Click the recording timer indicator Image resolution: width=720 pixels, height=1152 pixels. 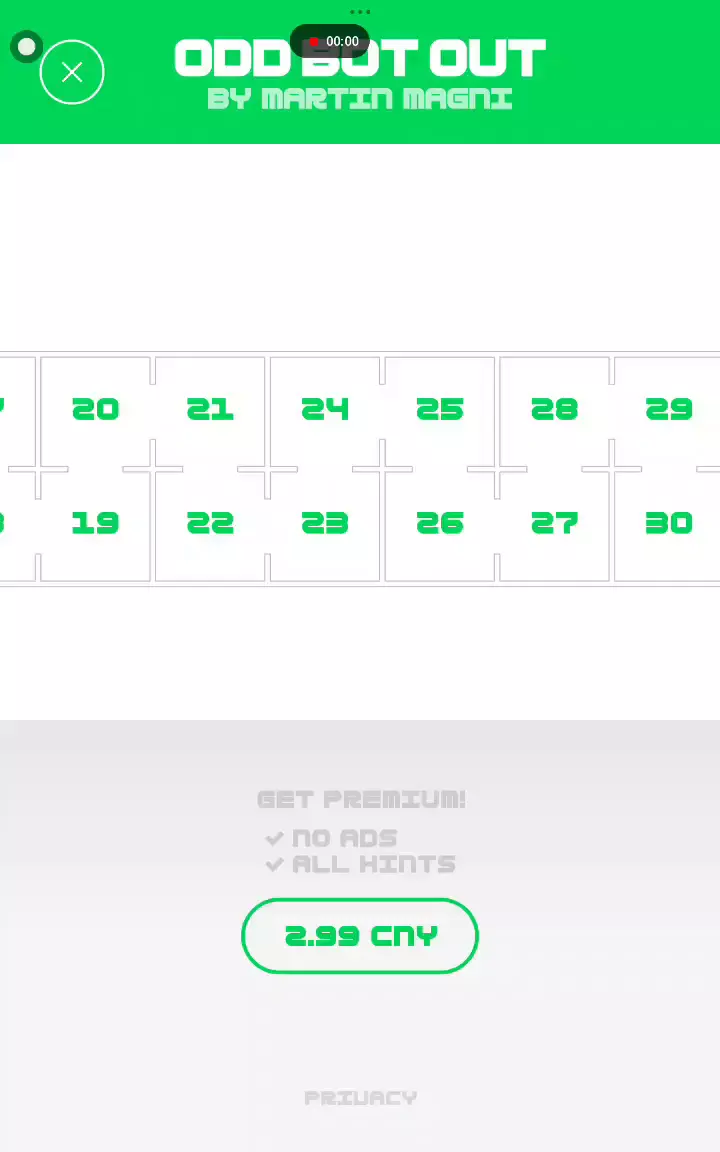pyautogui.click(x=330, y=42)
